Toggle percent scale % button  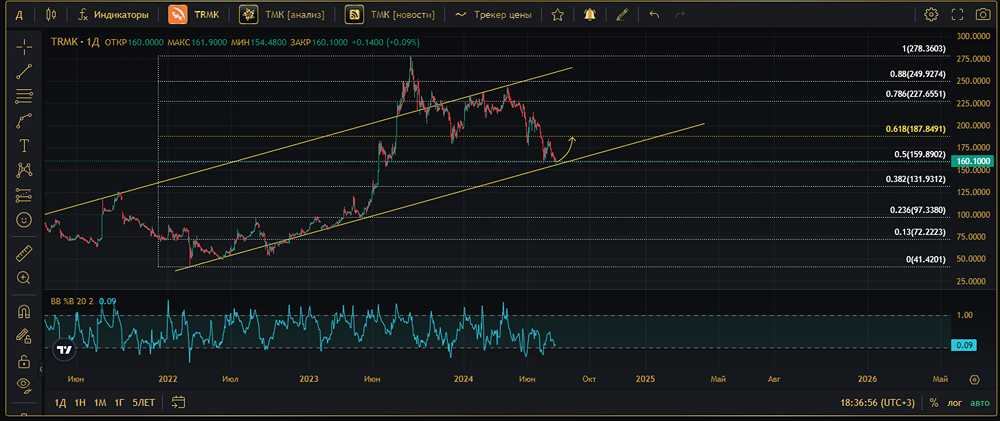[934, 403]
